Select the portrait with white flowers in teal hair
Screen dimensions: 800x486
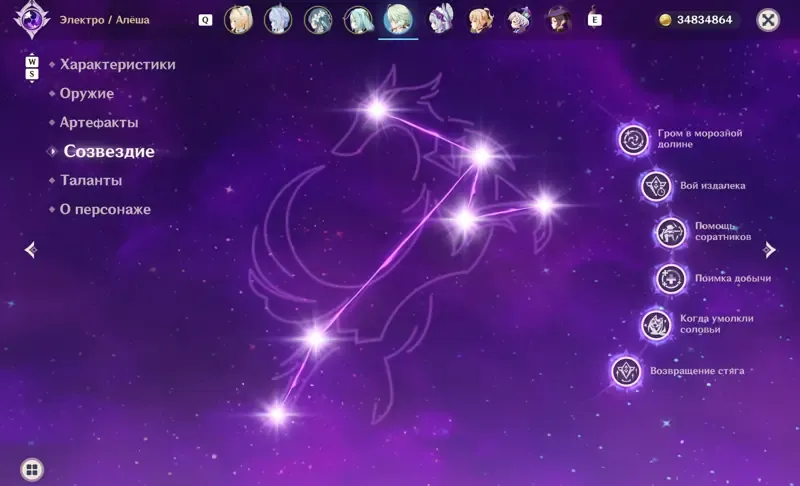coord(318,20)
